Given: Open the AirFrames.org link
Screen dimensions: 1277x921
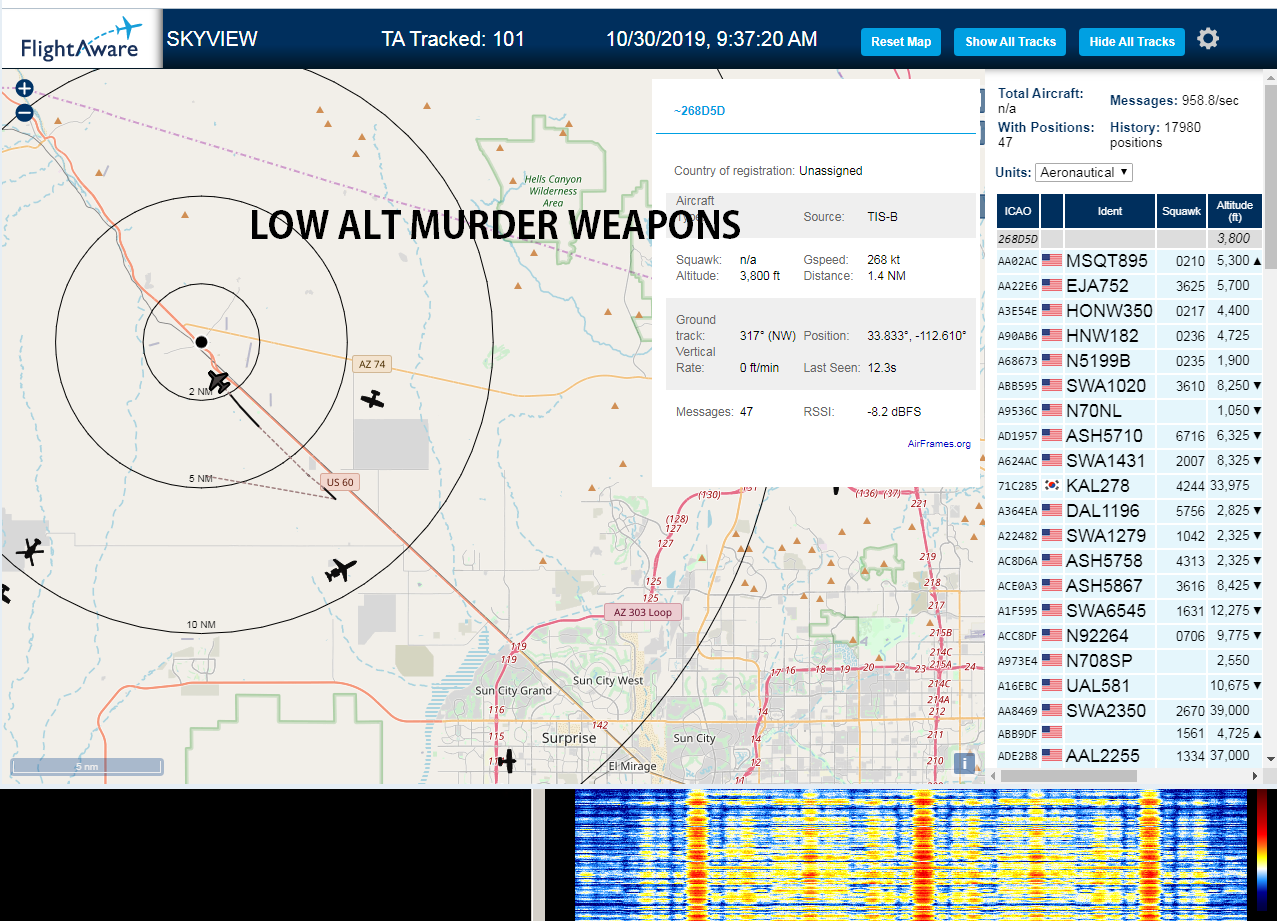Looking at the screenshot, I should tap(939, 444).
